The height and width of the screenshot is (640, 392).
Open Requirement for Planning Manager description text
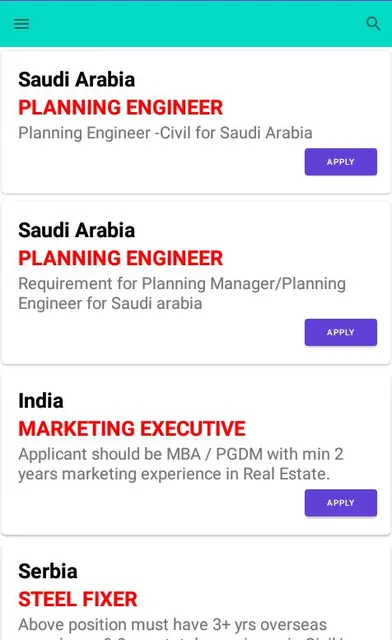point(182,293)
